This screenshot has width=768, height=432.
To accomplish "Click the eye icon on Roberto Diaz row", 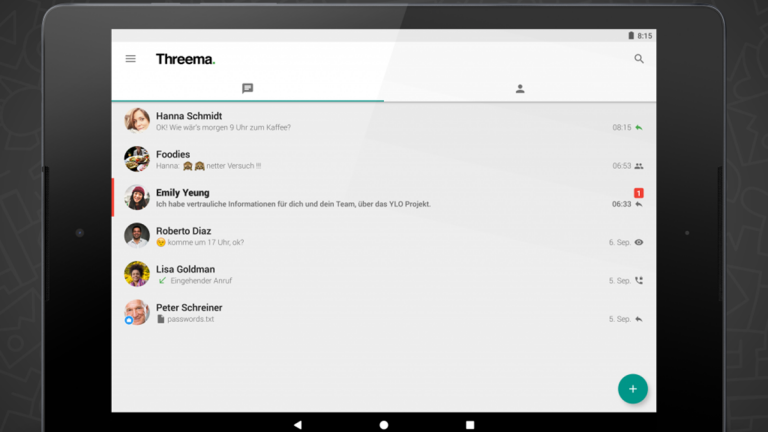I will click(x=639, y=243).
